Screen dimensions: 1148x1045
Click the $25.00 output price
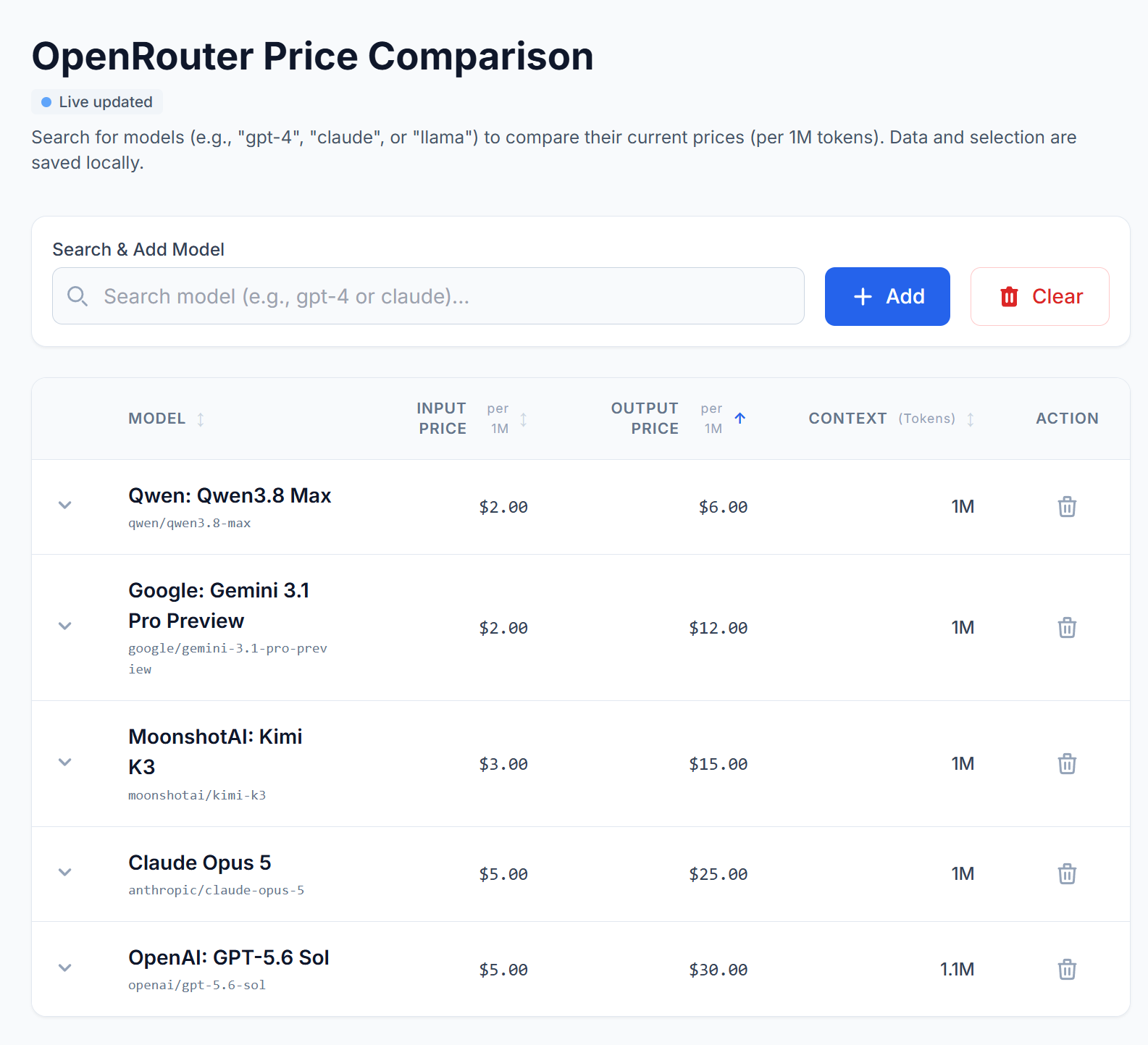coord(718,874)
